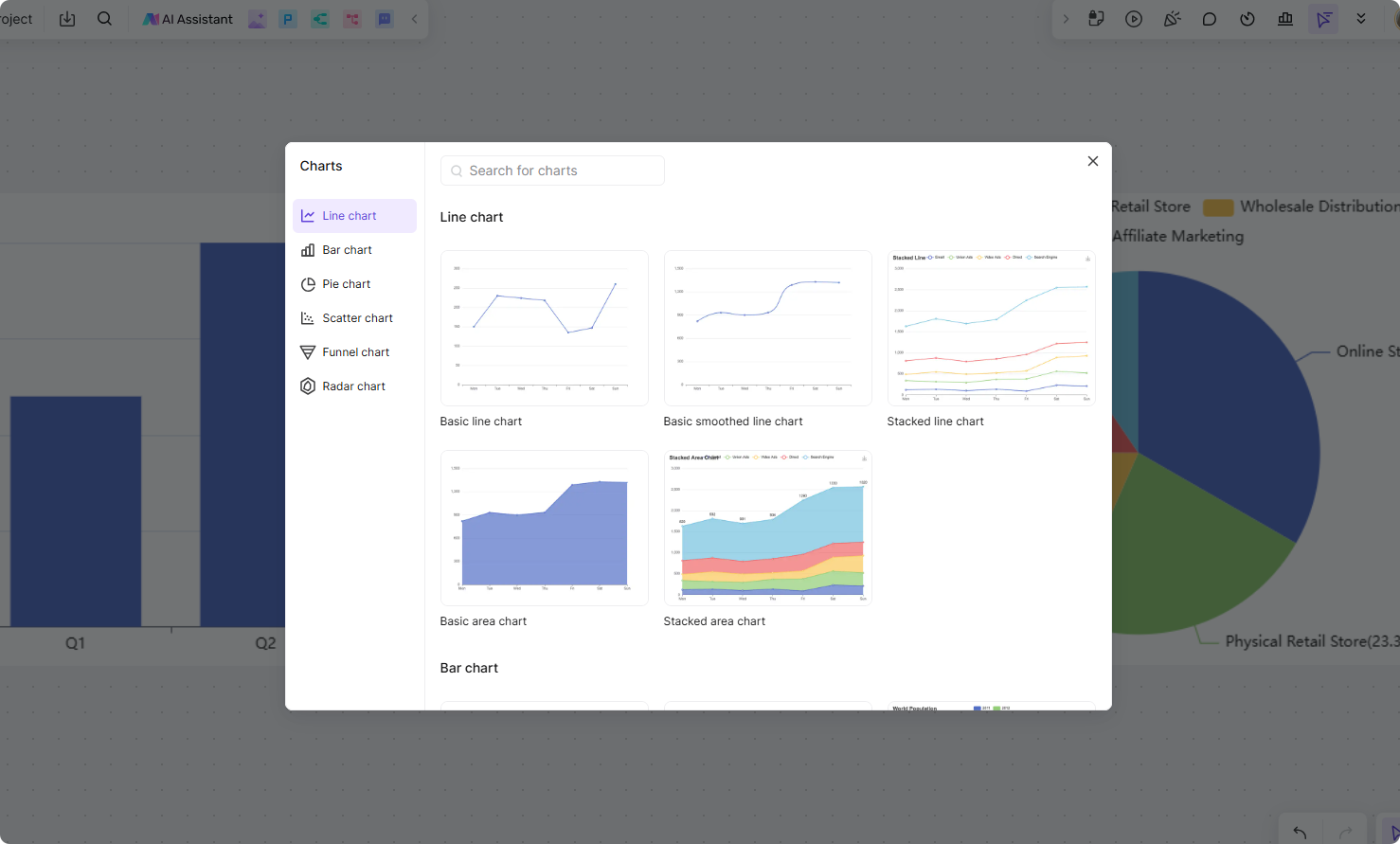Click the Search for charts field
This screenshot has height=844, width=1400.
(x=552, y=171)
